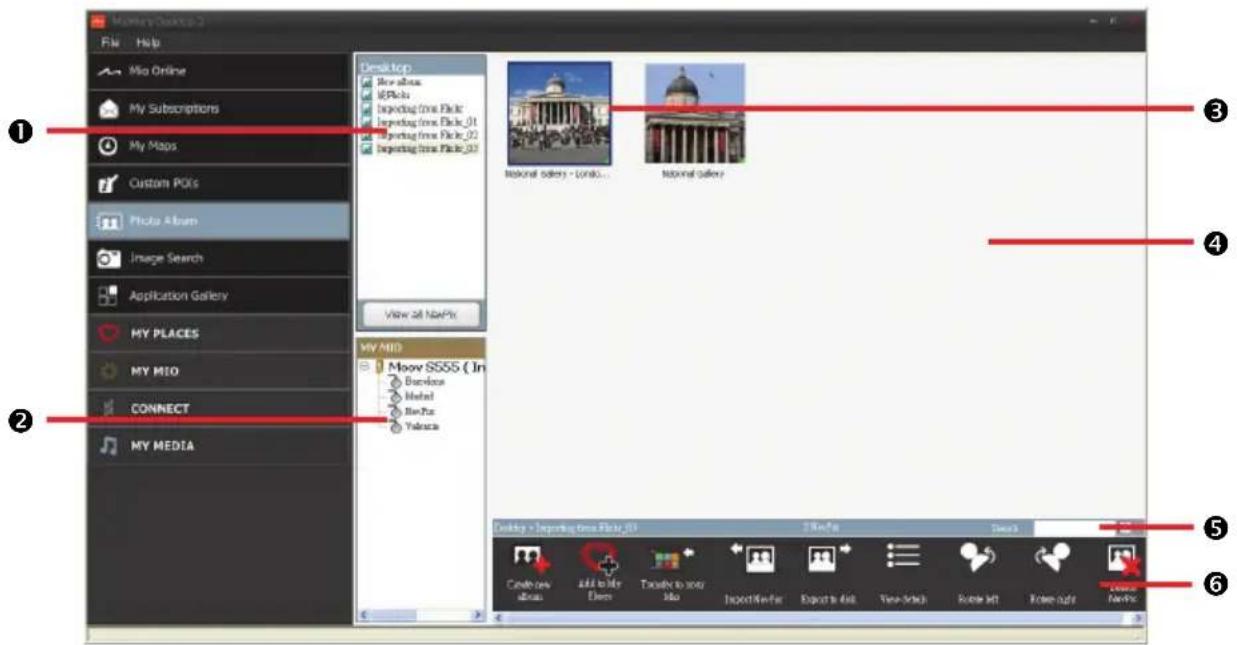Click the MY MEDIA music note icon

coord(109,446)
